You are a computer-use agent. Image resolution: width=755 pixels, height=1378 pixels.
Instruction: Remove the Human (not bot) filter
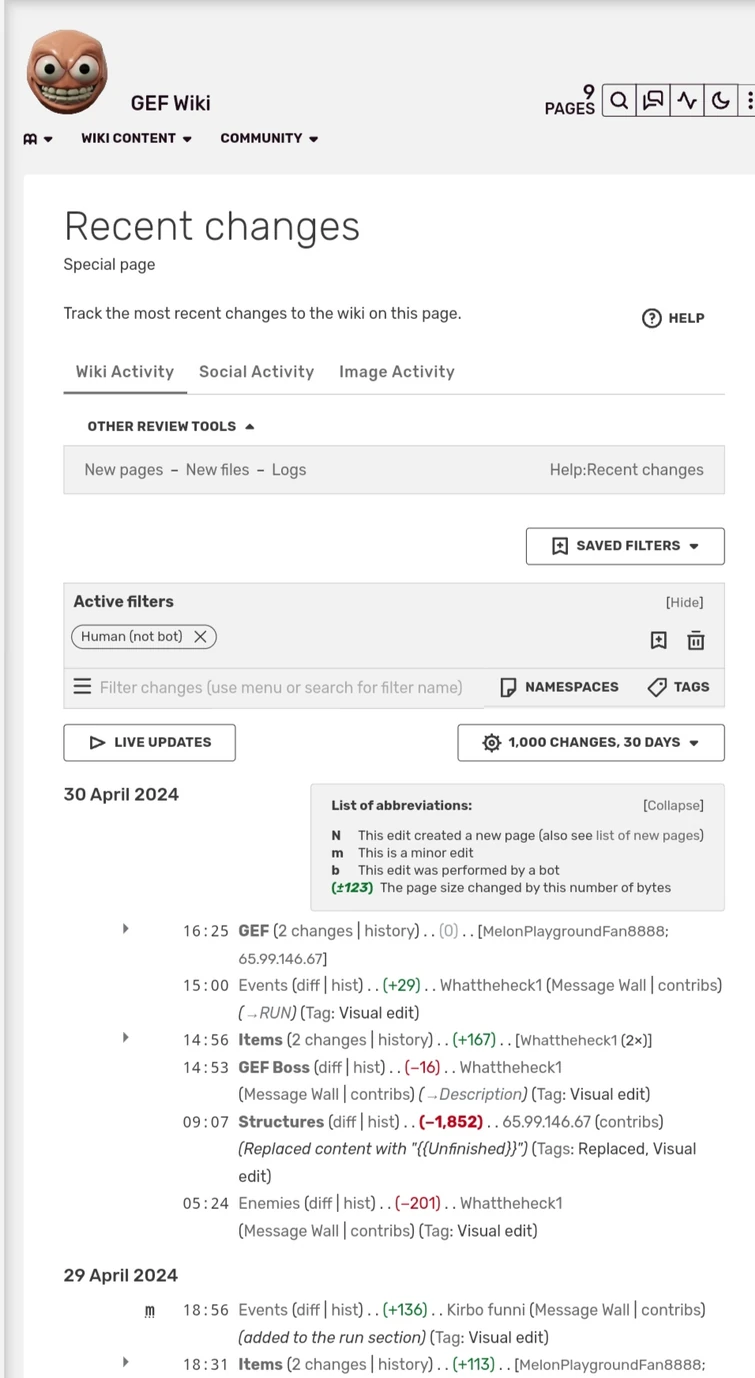200,636
